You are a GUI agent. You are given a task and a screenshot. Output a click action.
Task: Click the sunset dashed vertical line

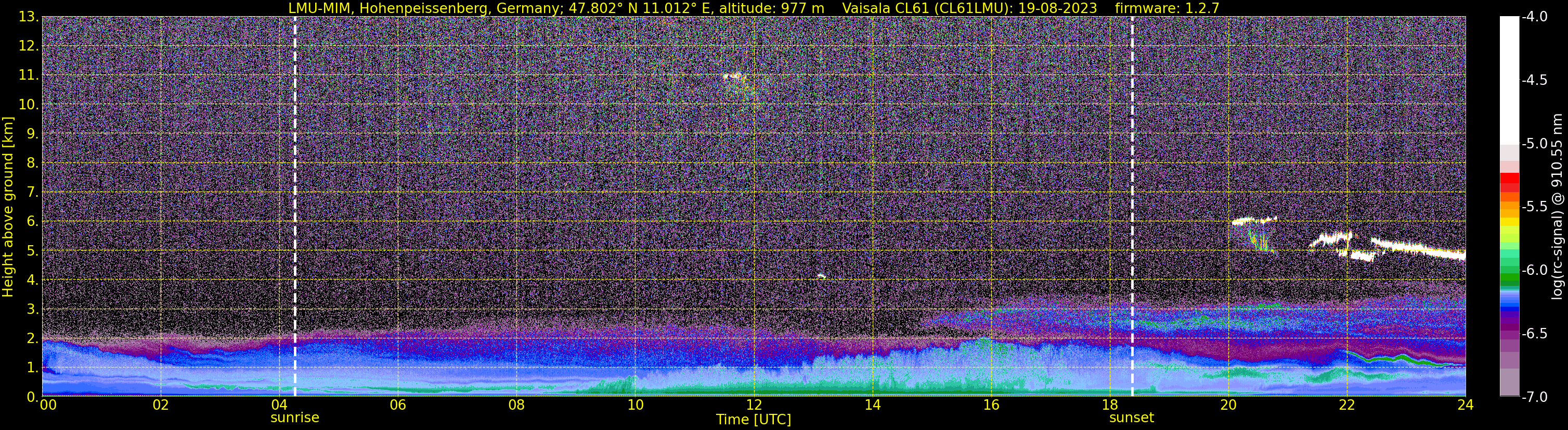tap(1132, 207)
